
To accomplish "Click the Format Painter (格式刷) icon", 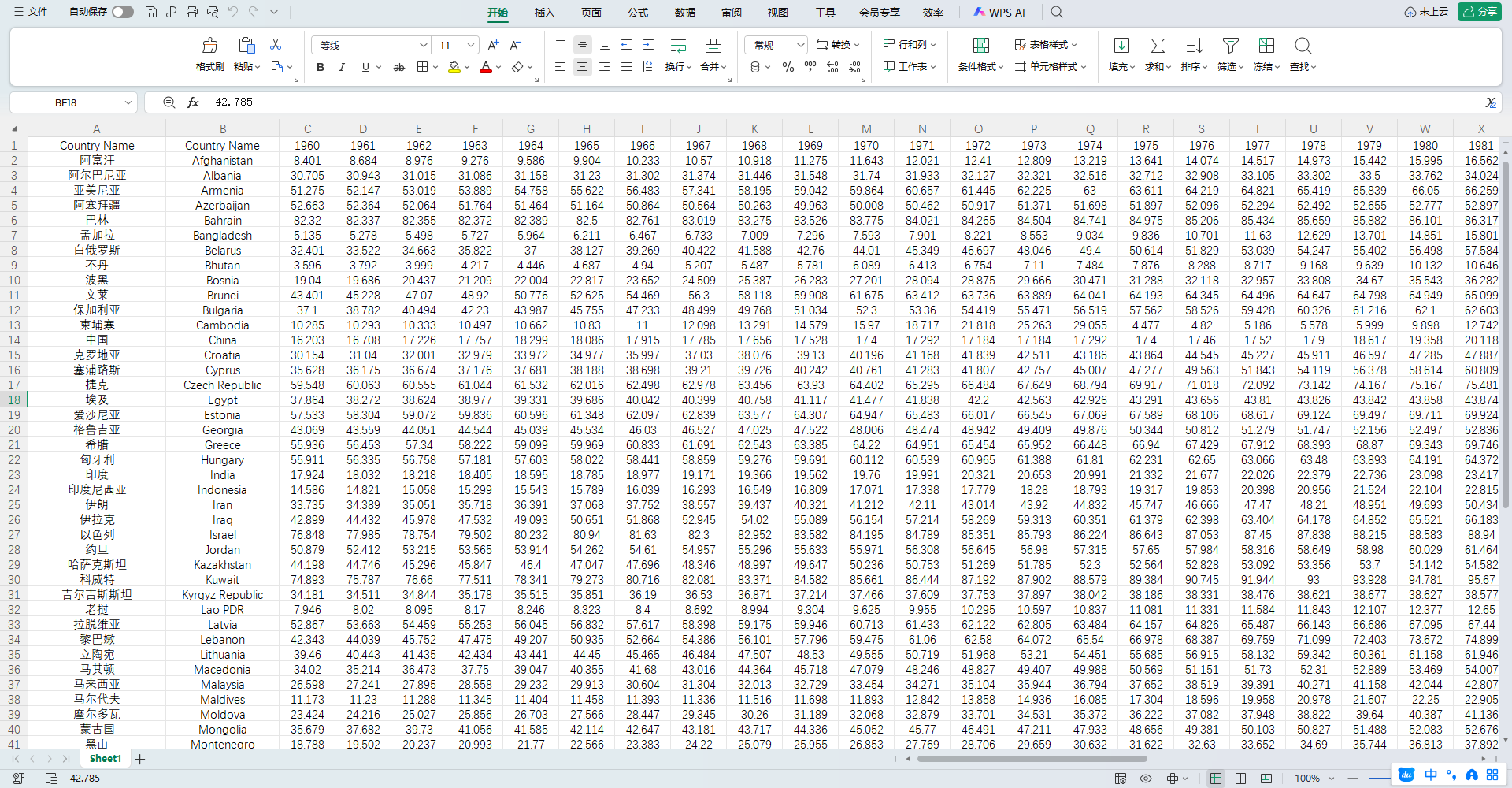I will (210, 46).
